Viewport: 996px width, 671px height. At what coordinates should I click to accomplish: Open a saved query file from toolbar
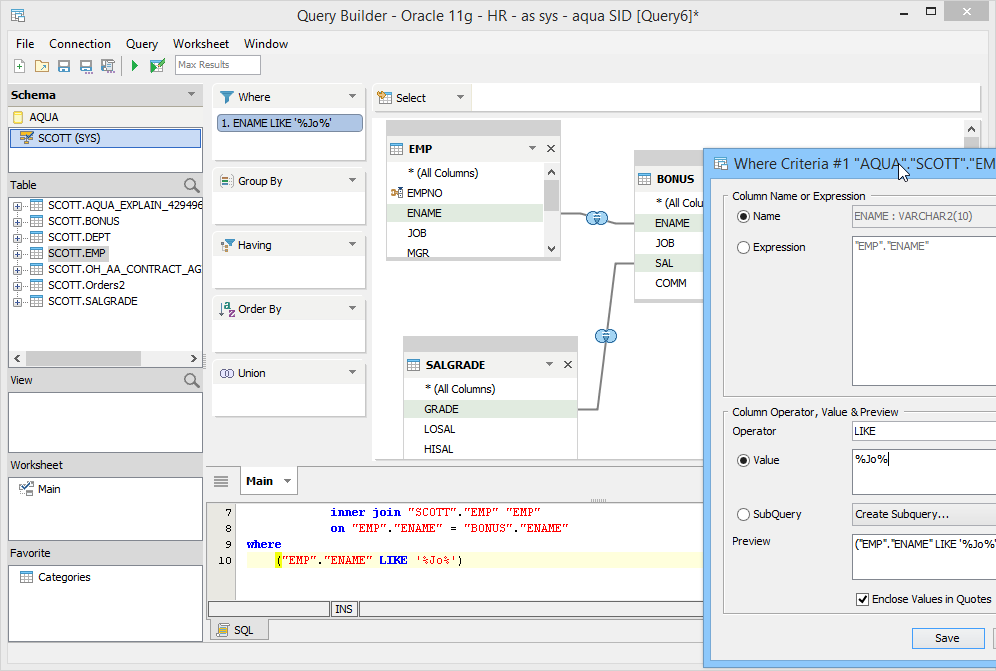pyautogui.click(x=42, y=65)
